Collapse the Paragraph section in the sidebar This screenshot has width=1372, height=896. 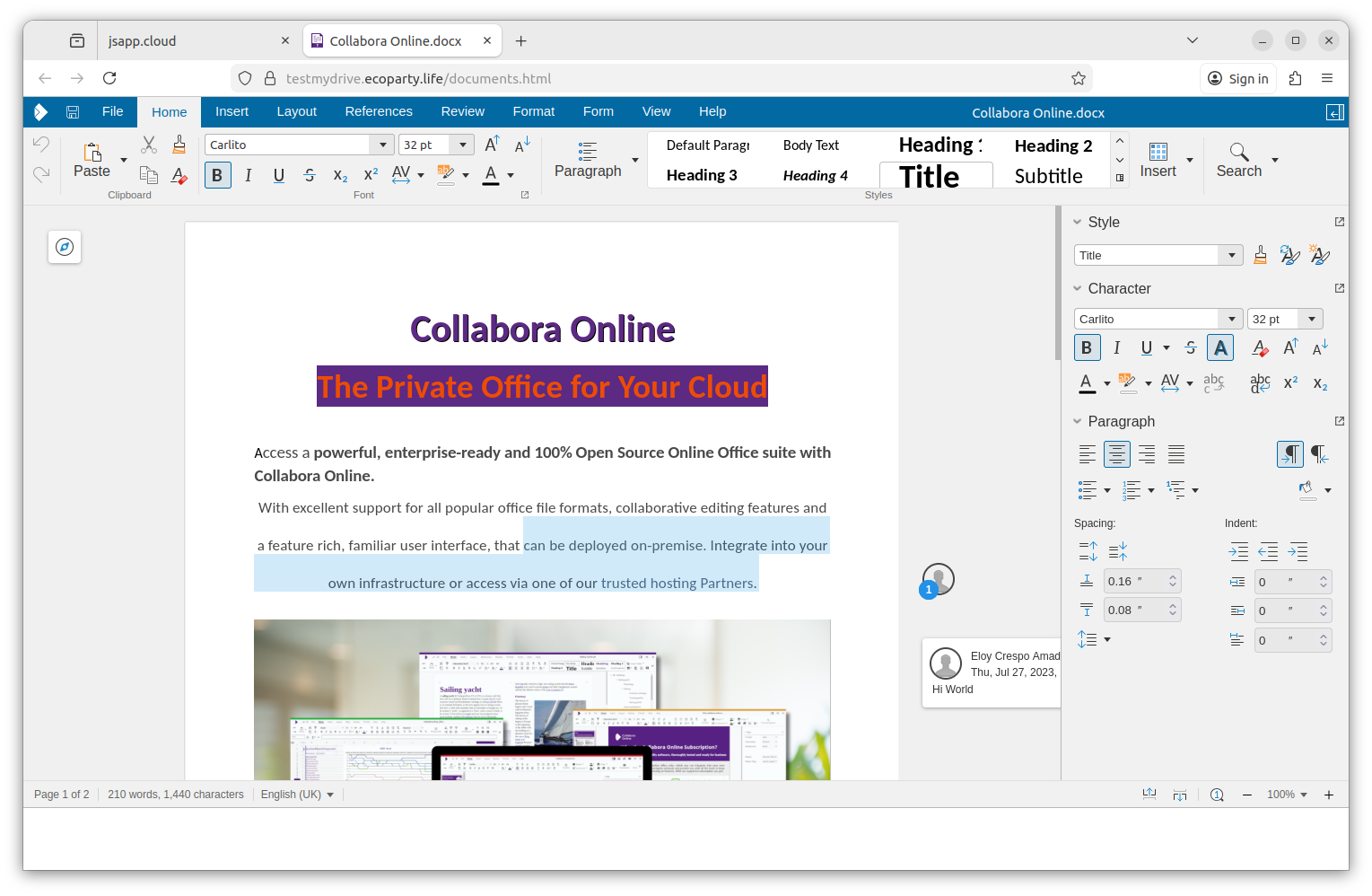click(x=1078, y=421)
